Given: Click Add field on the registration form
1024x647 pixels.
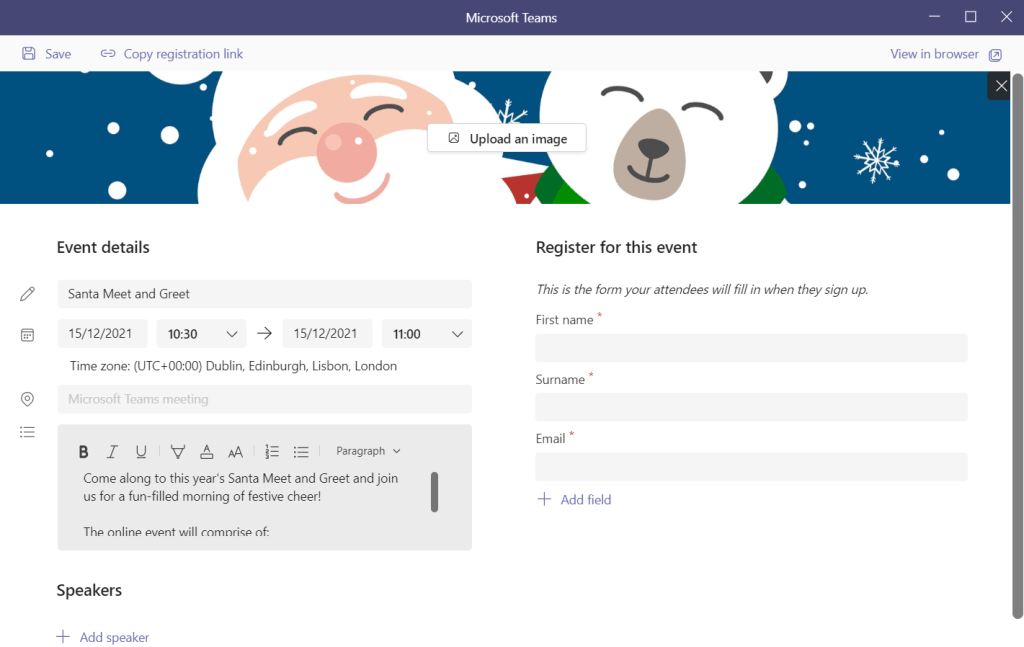Looking at the screenshot, I should [x=574, y=499].
